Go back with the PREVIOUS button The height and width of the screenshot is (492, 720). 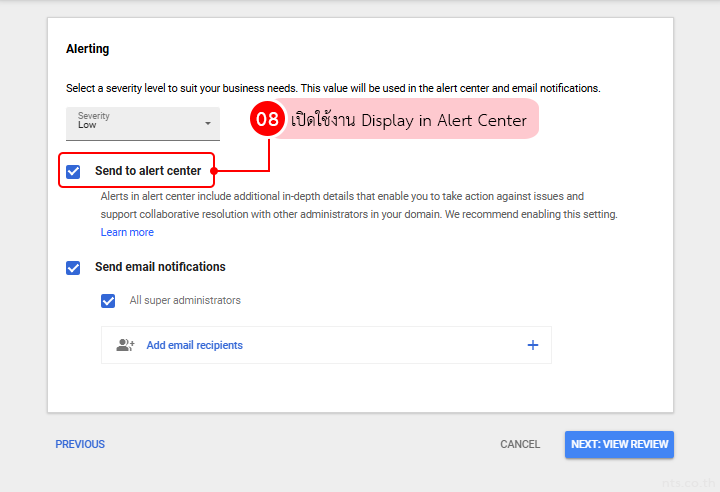(x=80, y=444)
